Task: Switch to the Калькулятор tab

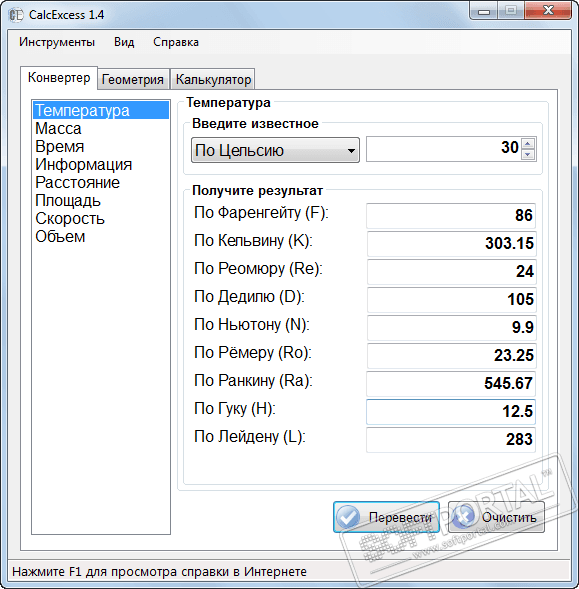Action: pos(213,80)
